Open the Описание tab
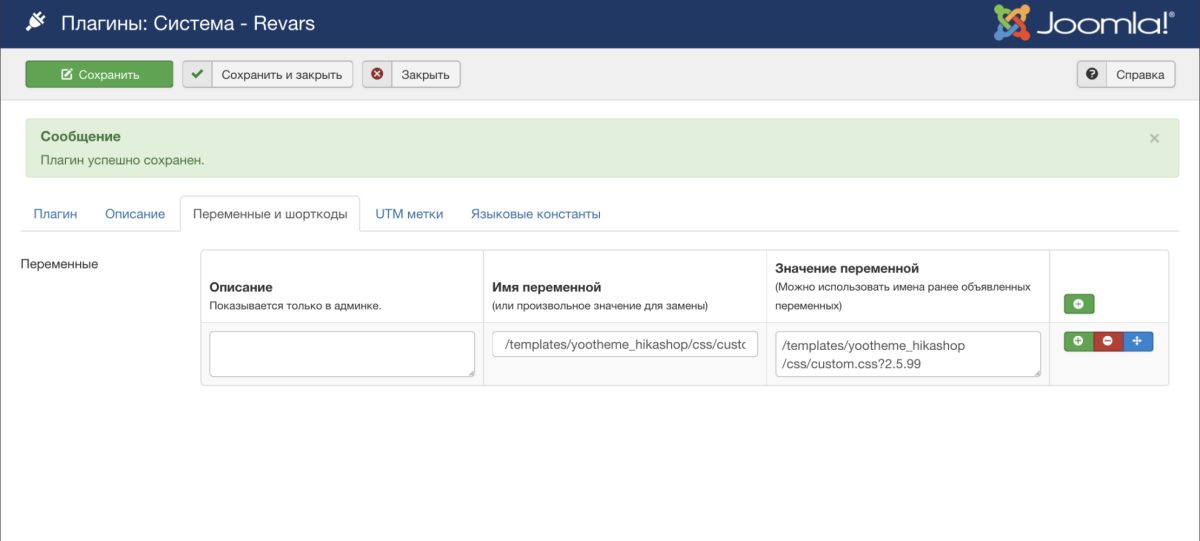The width and height of the screenshot is (1200, 541). click(x=135, y=214)
